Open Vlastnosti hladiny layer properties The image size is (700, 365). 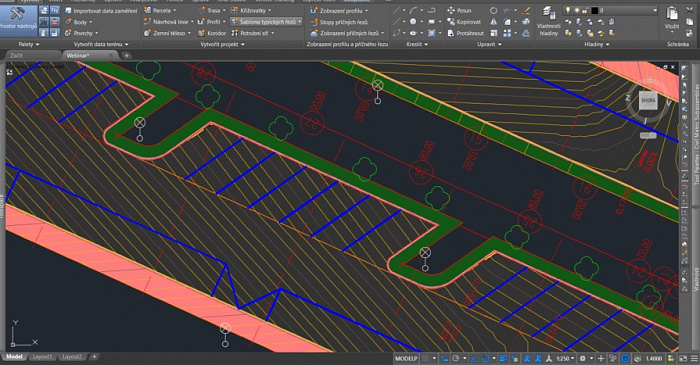pos(549,21)
